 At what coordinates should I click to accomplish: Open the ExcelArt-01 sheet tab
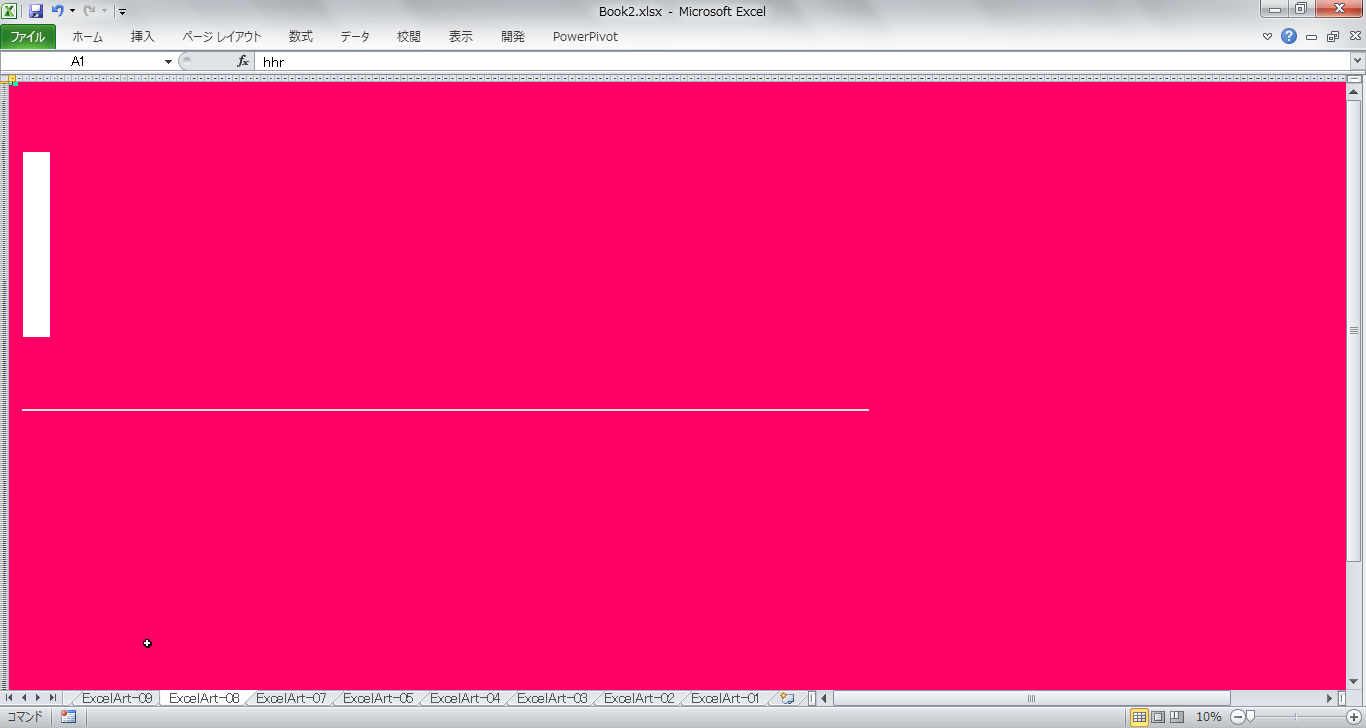pos(726,698)
